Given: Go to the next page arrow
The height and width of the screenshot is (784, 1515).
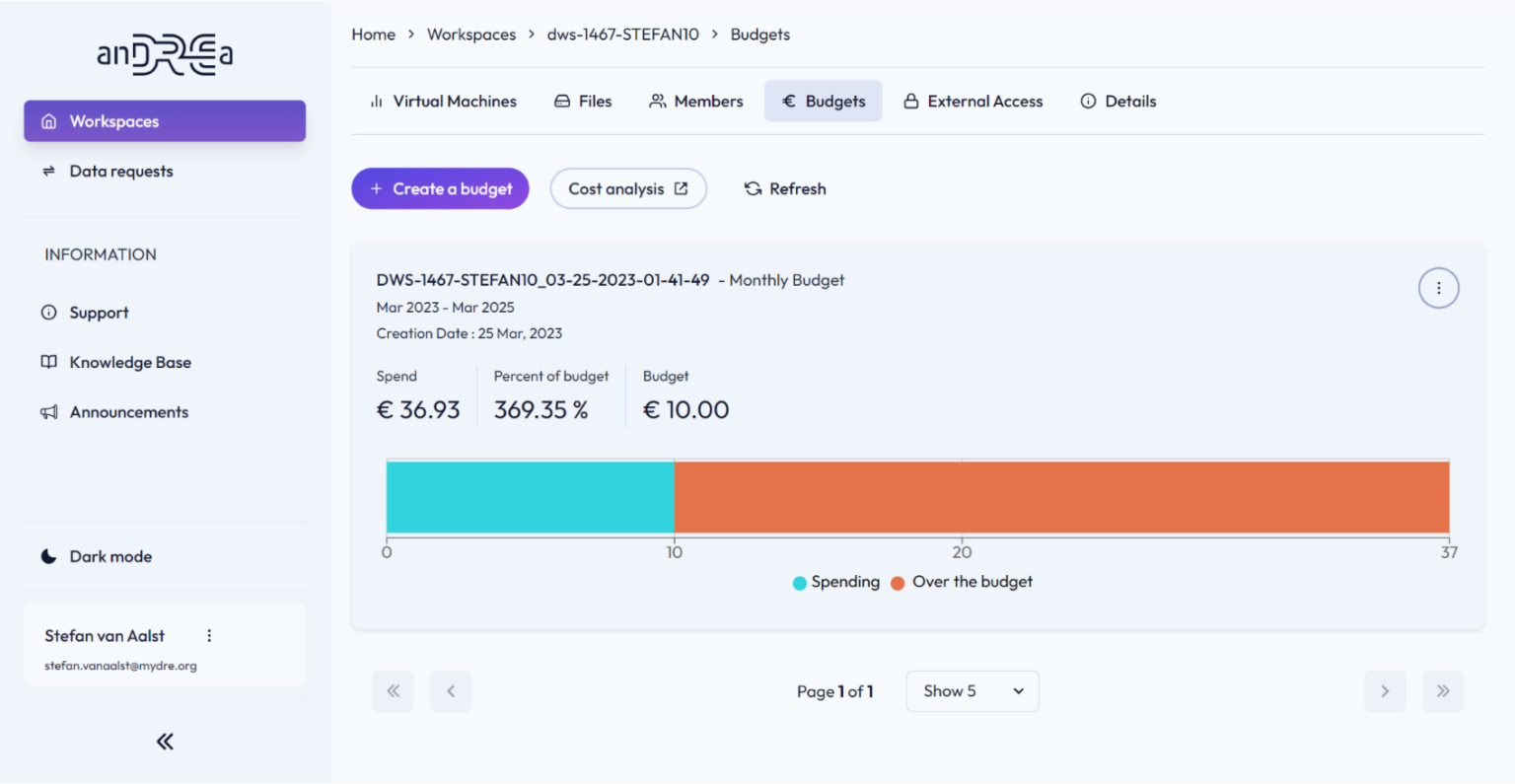Looking at the screenshot, I should [x=1385, y=691].
